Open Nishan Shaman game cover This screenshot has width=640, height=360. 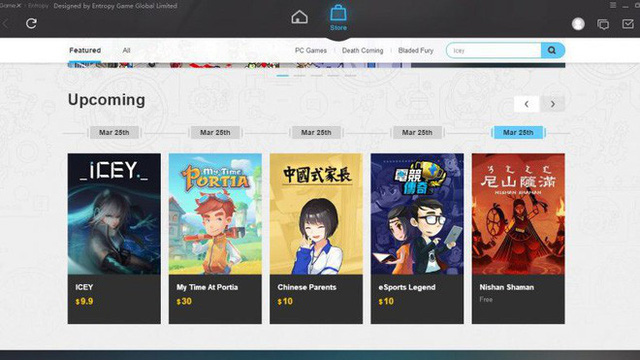[518, 214]
